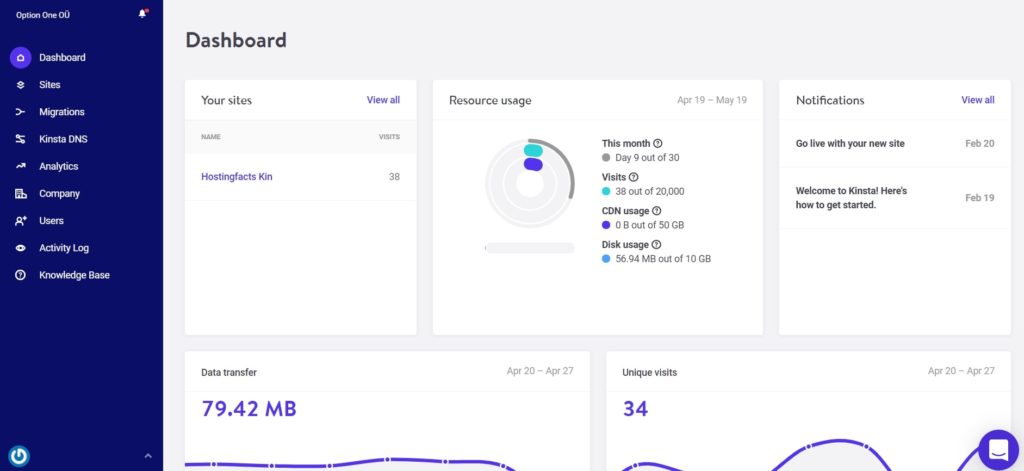Click the Sites layers icon
The width and height of the screenshot is (1024, 471).
20,85
